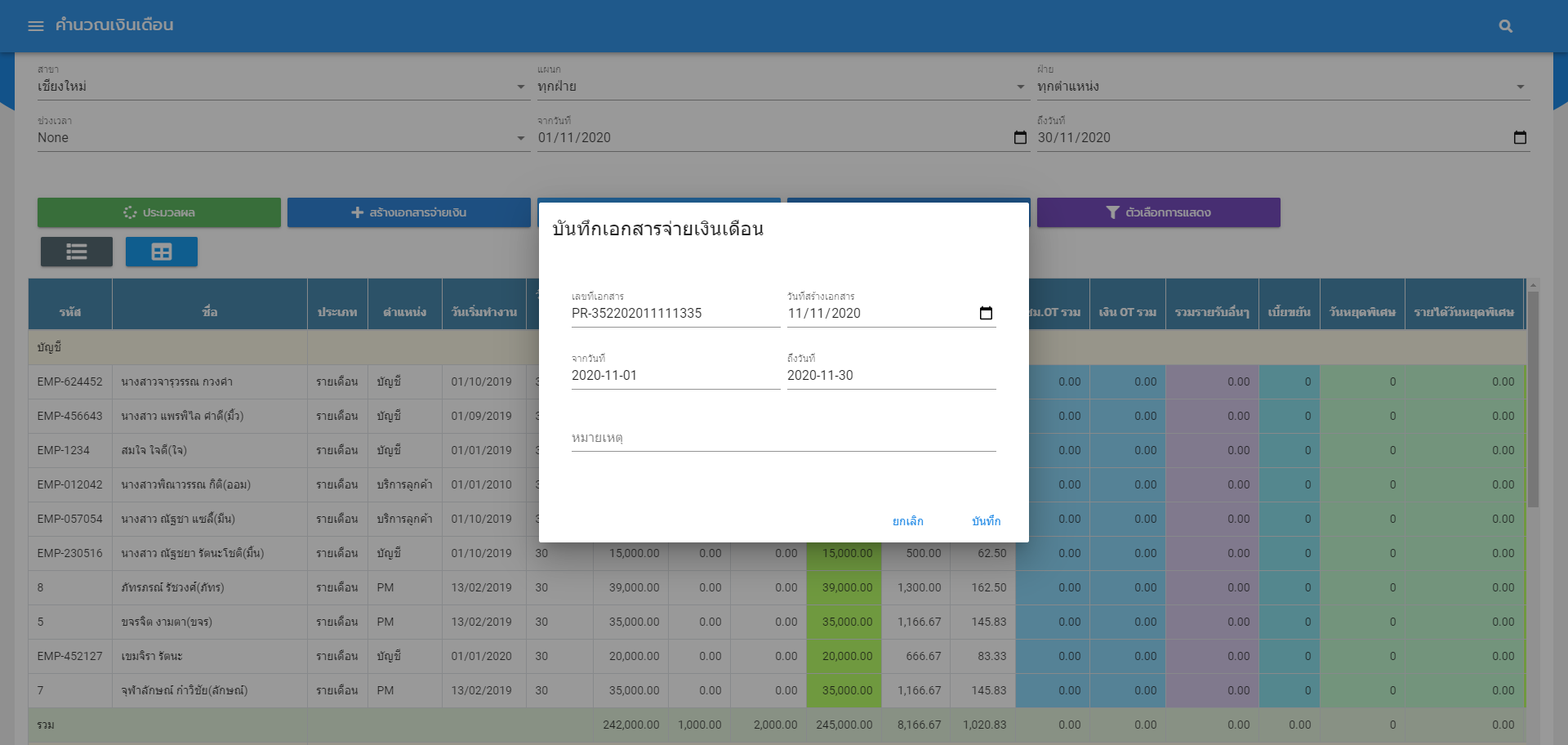Click the search magnifier icon
The height and width of the screenshot is (745, 1568).
coord(1506,26)
